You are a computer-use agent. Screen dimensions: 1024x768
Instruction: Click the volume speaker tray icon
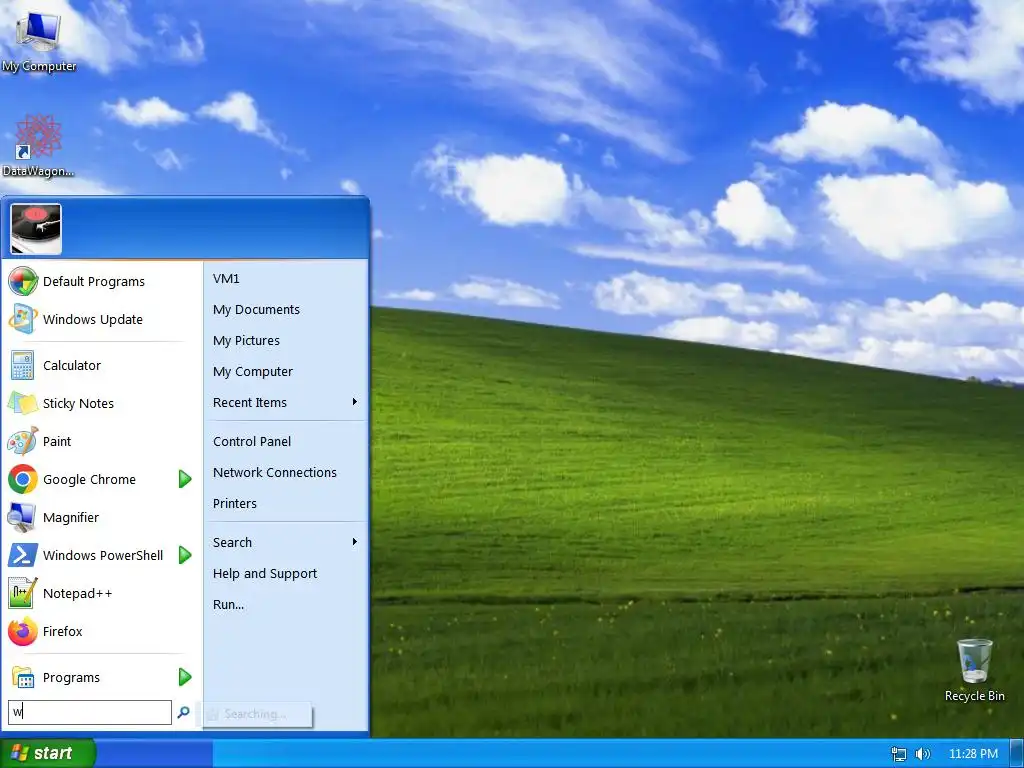[922, 754]
